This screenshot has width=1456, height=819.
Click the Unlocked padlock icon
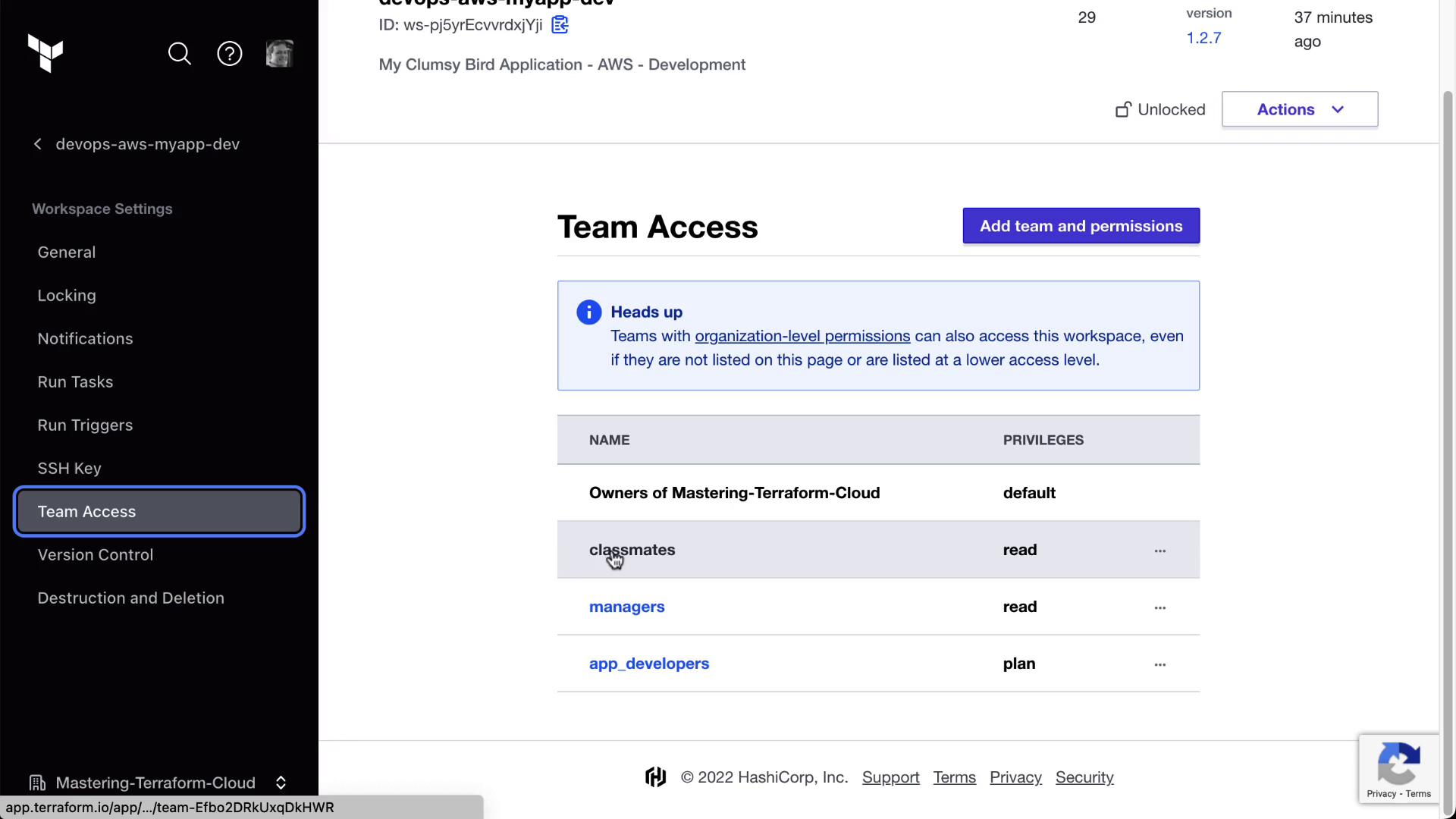tap(1123, 110)
